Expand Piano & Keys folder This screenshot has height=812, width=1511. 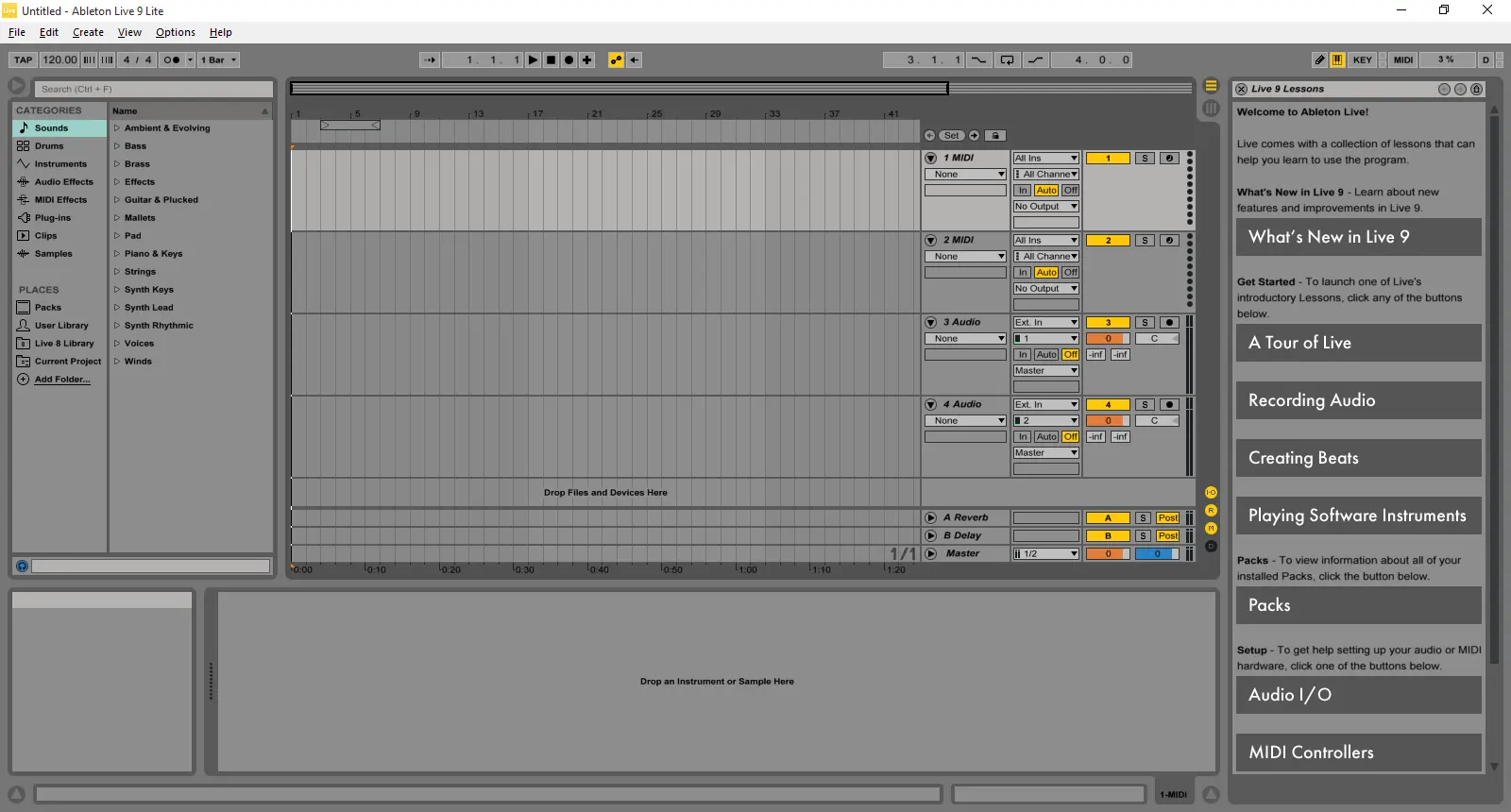[117, 254]
